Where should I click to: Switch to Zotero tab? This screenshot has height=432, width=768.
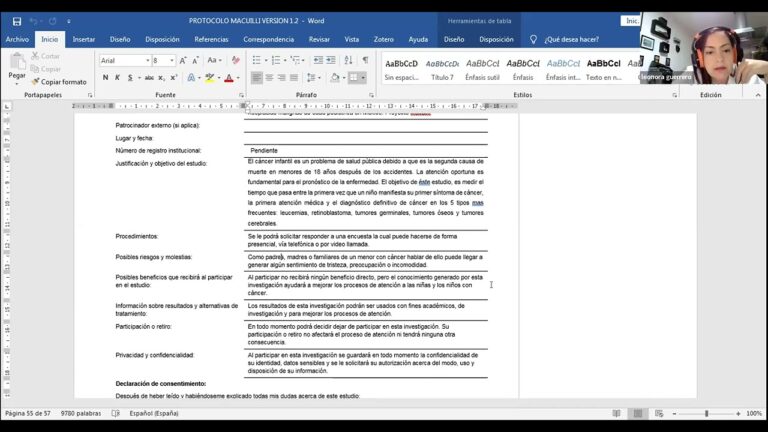coord(384,39)
